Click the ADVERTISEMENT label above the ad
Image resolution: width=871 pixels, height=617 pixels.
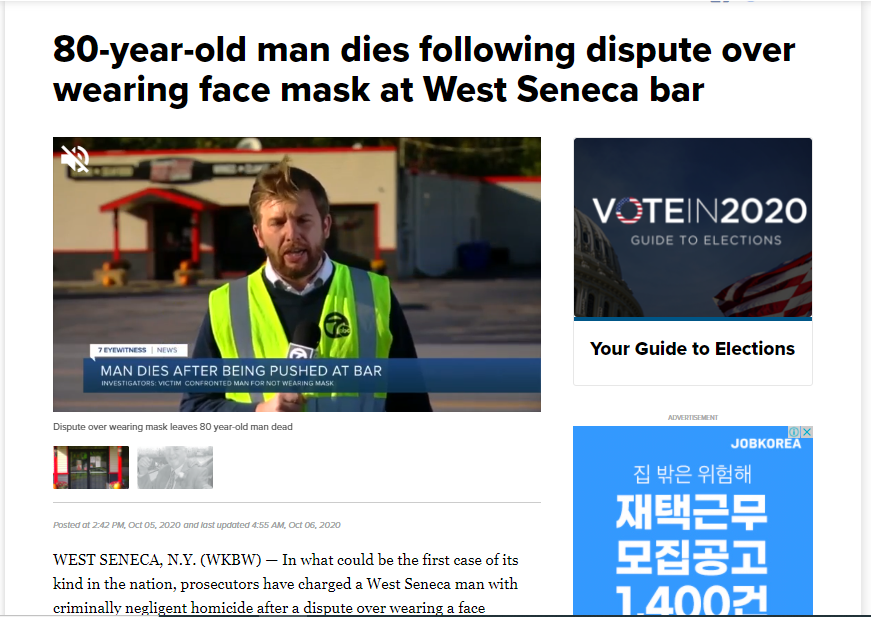click(x=693, y=418)
